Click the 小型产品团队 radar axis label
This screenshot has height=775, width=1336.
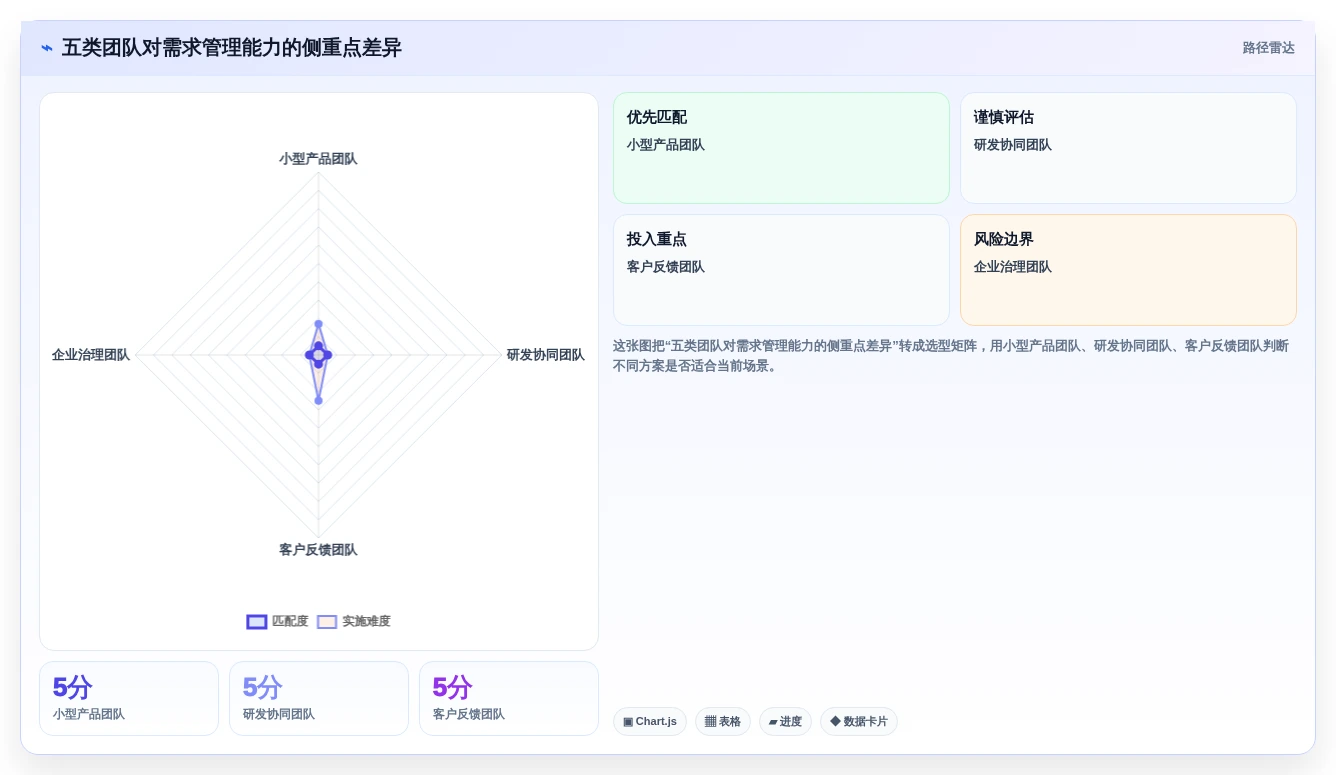pyautogui.click(x=318, y=158)
